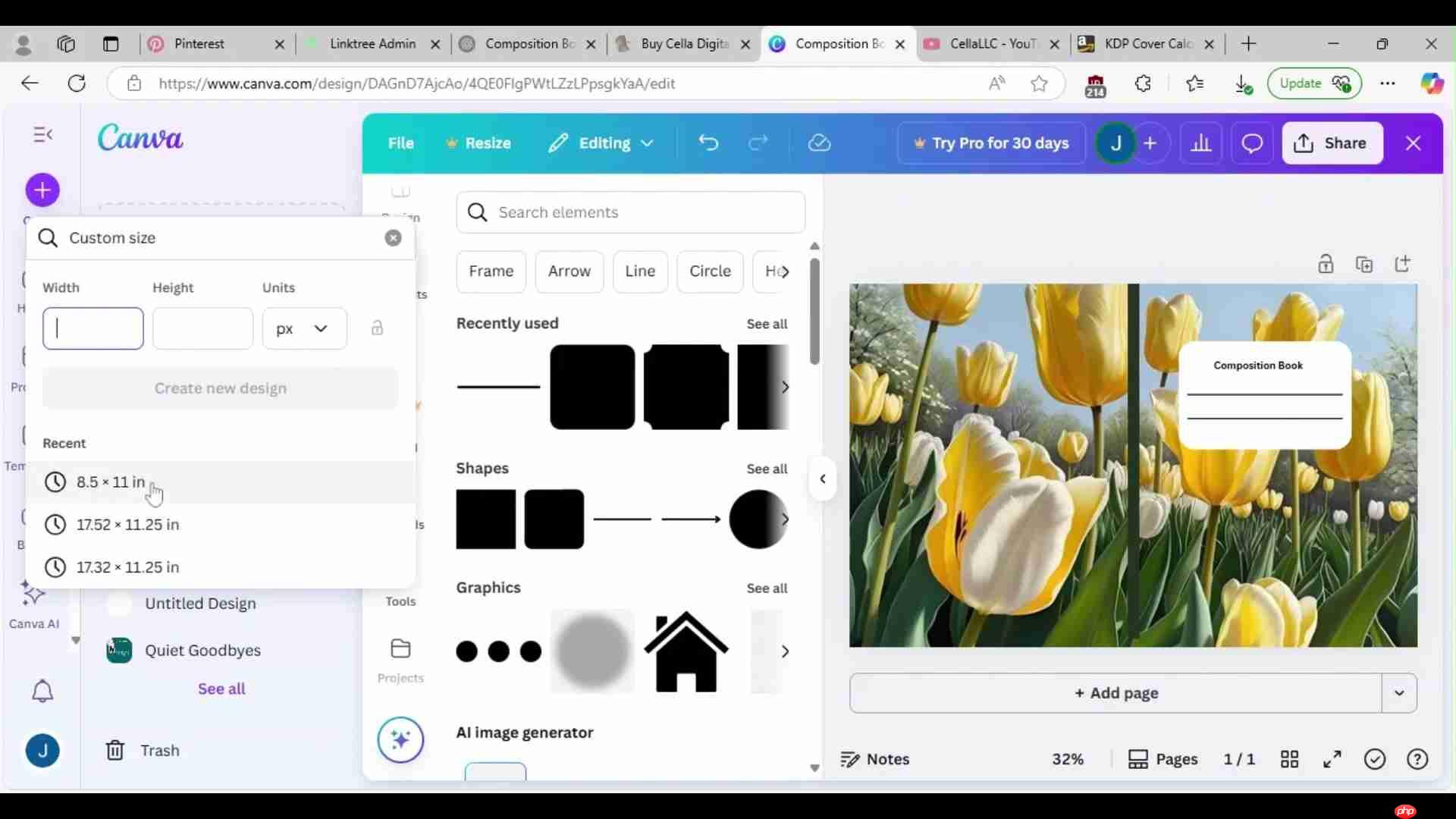This screenshot has height=819, width=1456.
Task: Click the lock page icon above canvas
Action: point(1326,264)
